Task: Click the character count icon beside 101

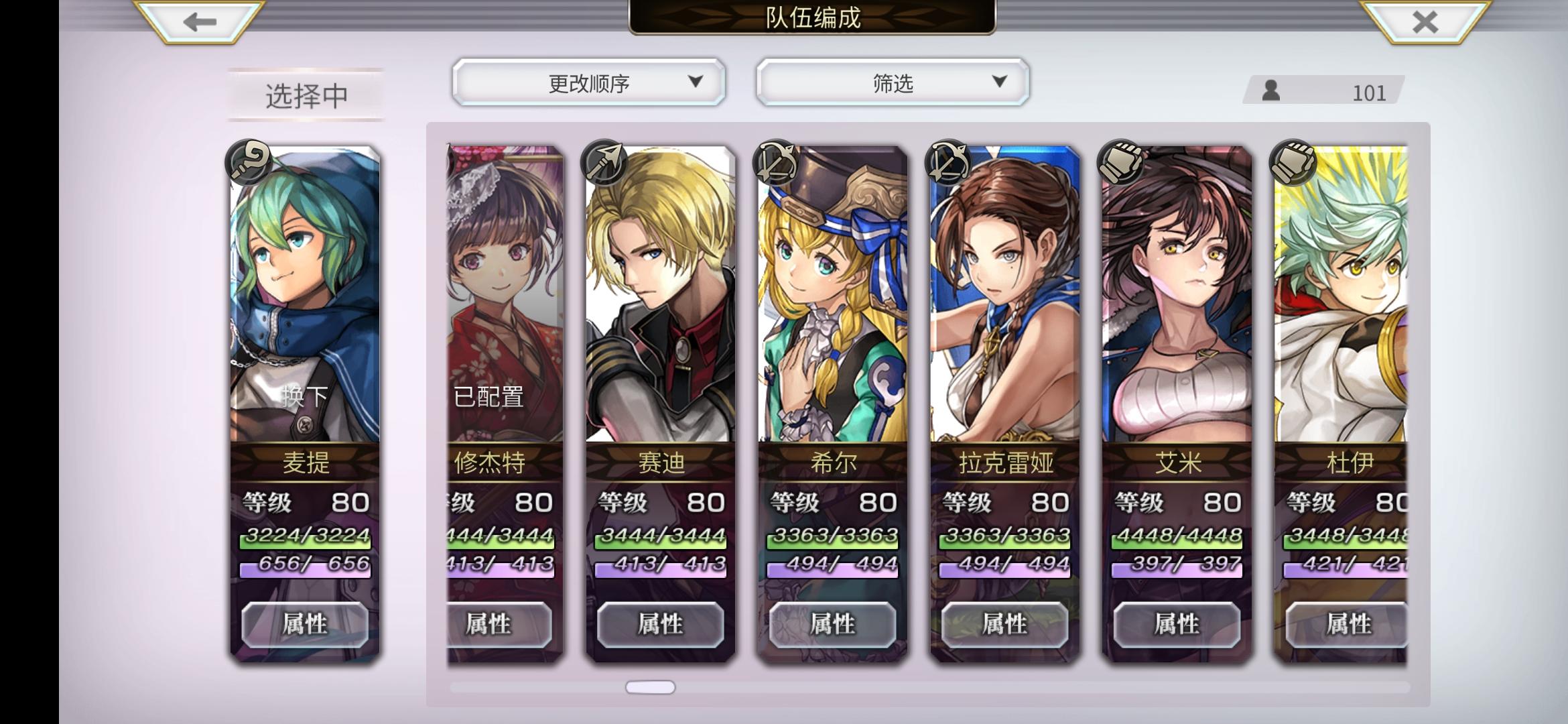Action: pyautogui.click(x=1270, y=90)
